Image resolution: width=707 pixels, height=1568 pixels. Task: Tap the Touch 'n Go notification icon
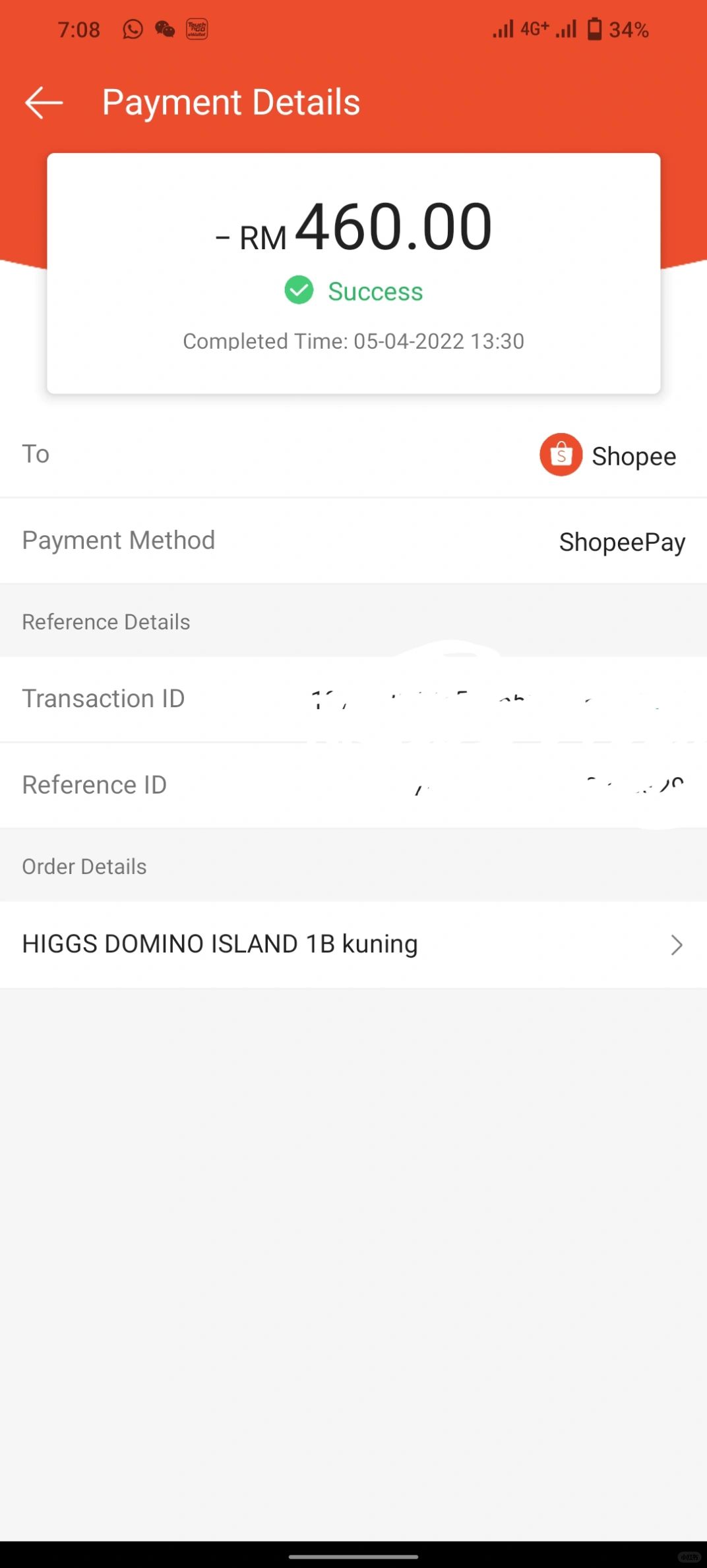(x=197, y=30)
